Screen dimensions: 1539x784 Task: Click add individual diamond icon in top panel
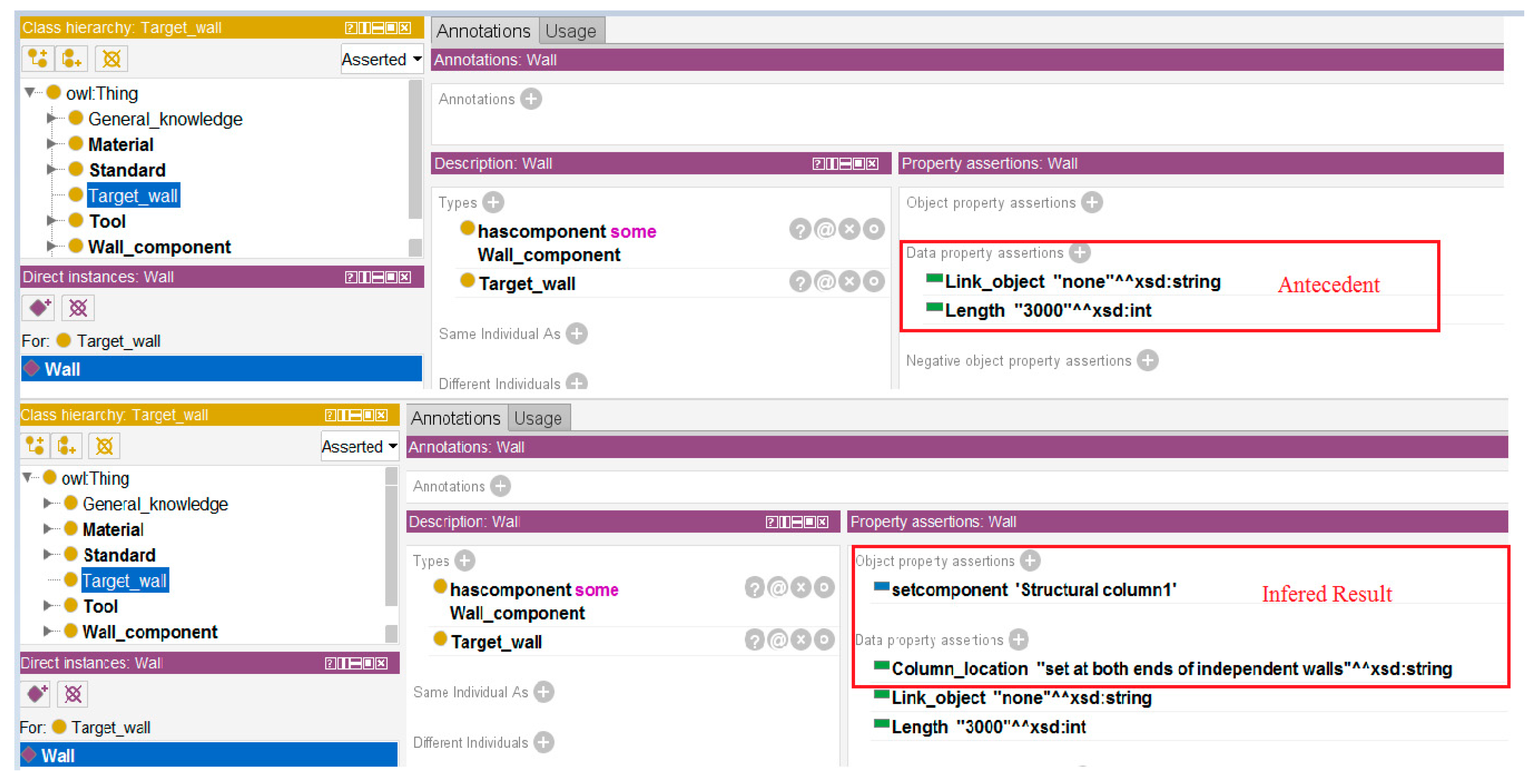coord(39,308)
